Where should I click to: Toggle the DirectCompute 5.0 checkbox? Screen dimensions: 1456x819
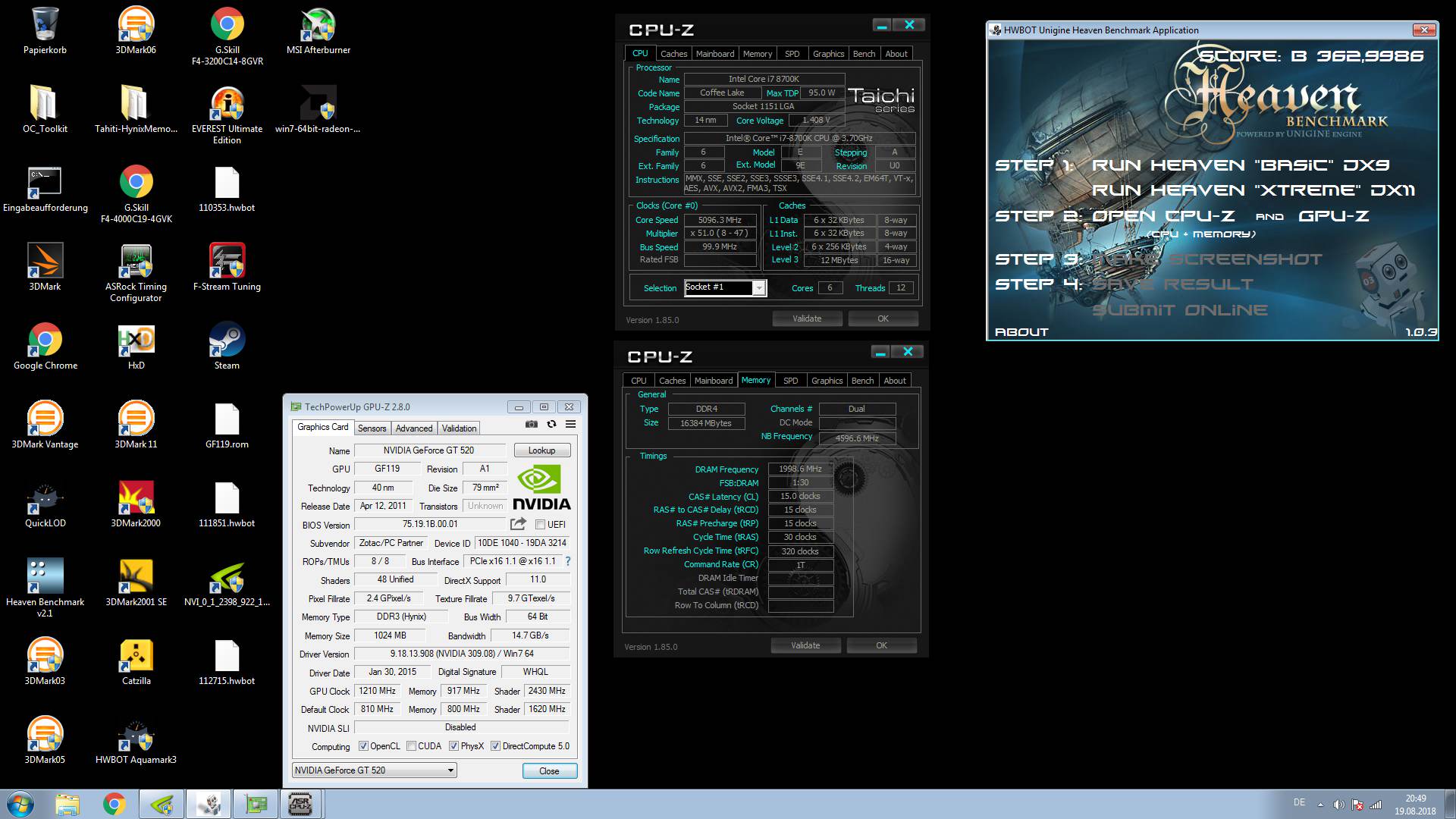pyautogui.click(x=495, y=746)
